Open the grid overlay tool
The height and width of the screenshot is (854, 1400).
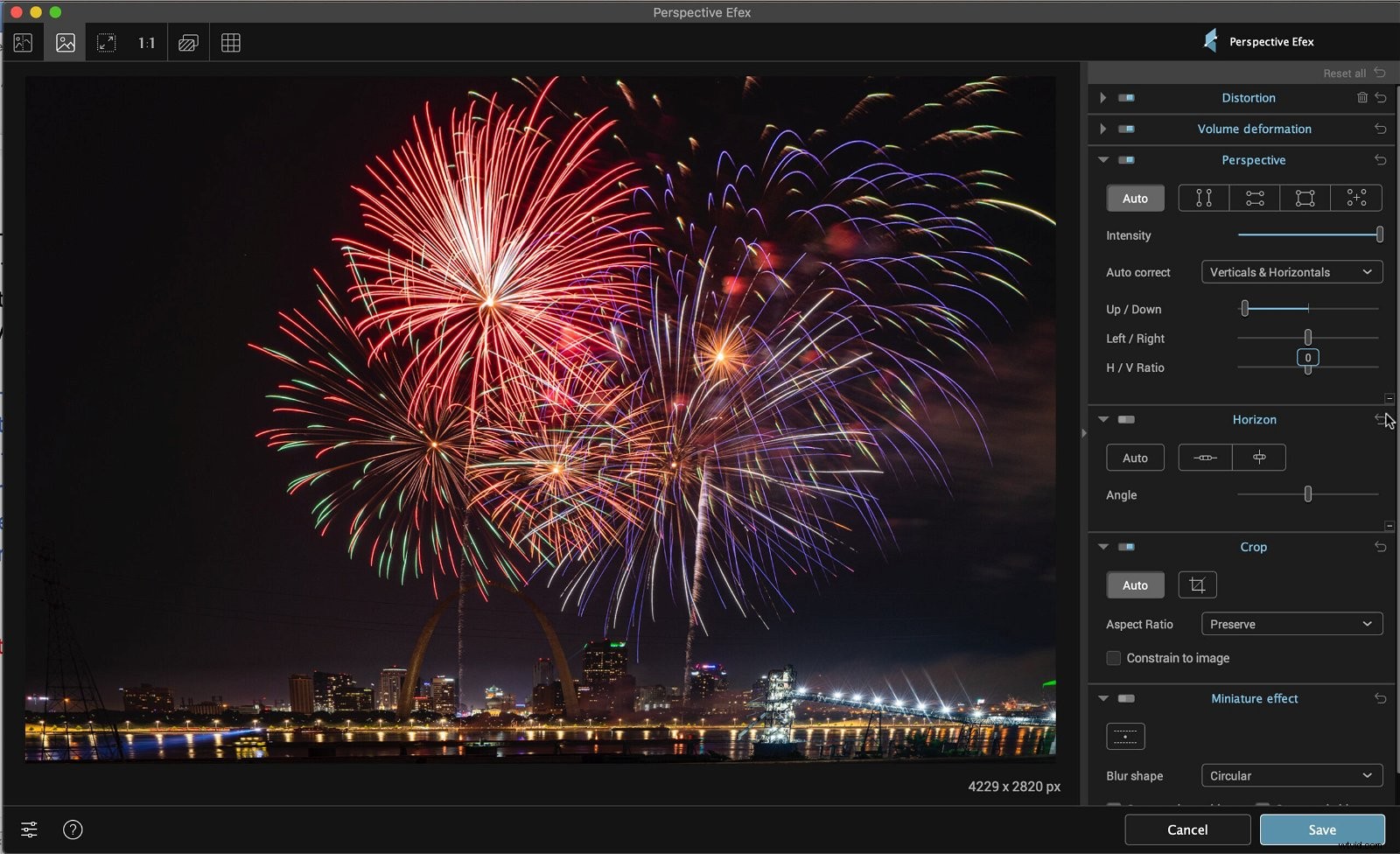230,42
